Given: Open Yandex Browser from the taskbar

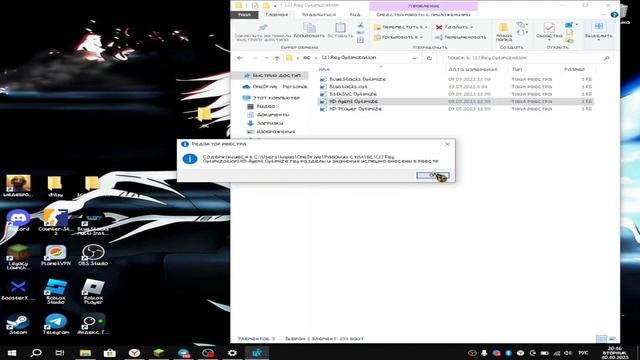Looking at the screenshot, I should [134, 353].
